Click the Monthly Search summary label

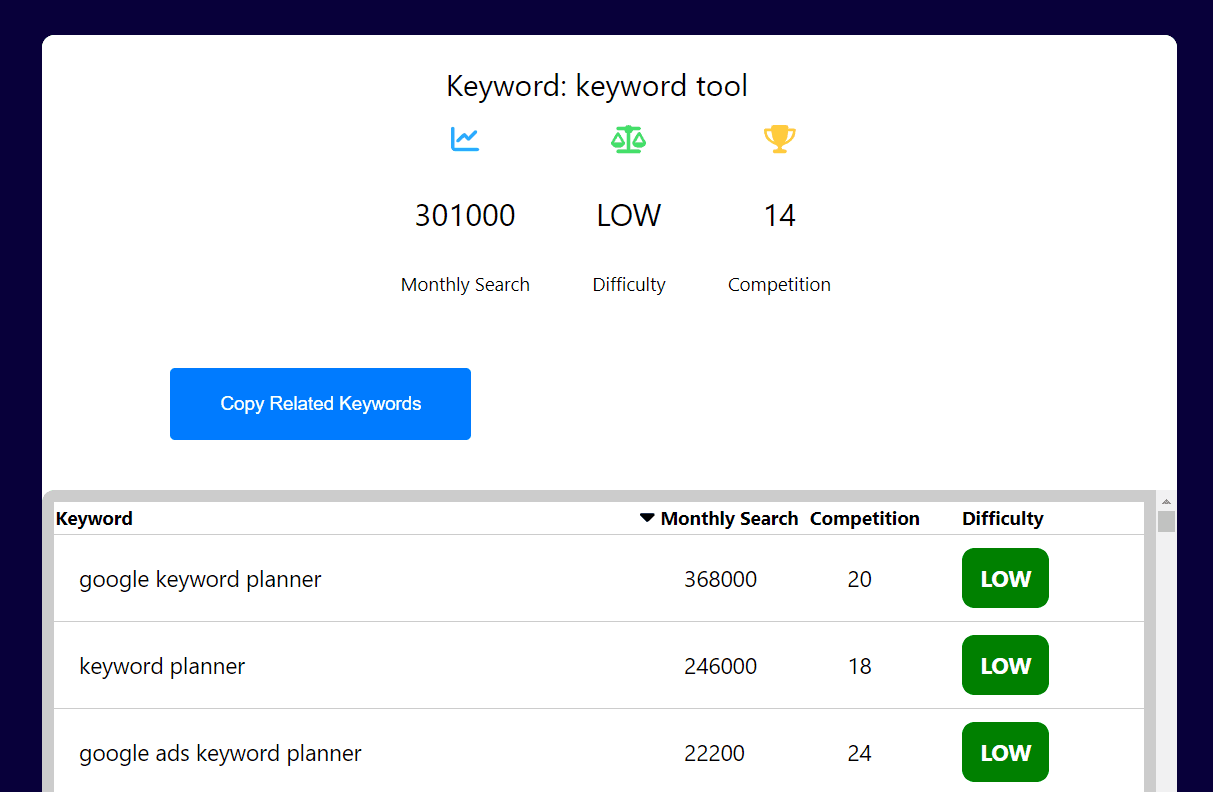click(x=465, y=285)
